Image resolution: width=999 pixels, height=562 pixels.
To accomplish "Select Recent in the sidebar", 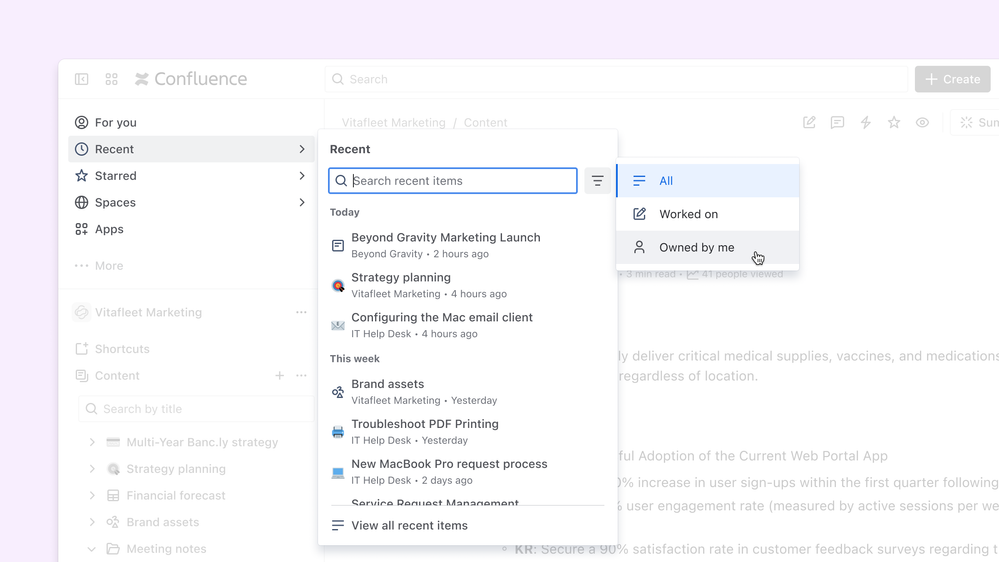I will pos(191,149).
